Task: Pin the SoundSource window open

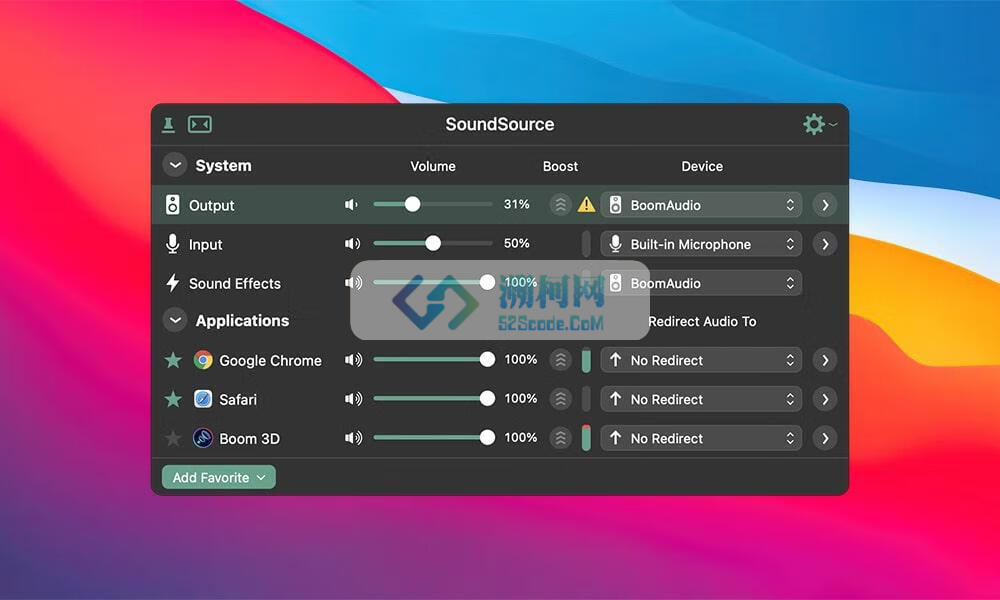Action: (x=168, y=124)
